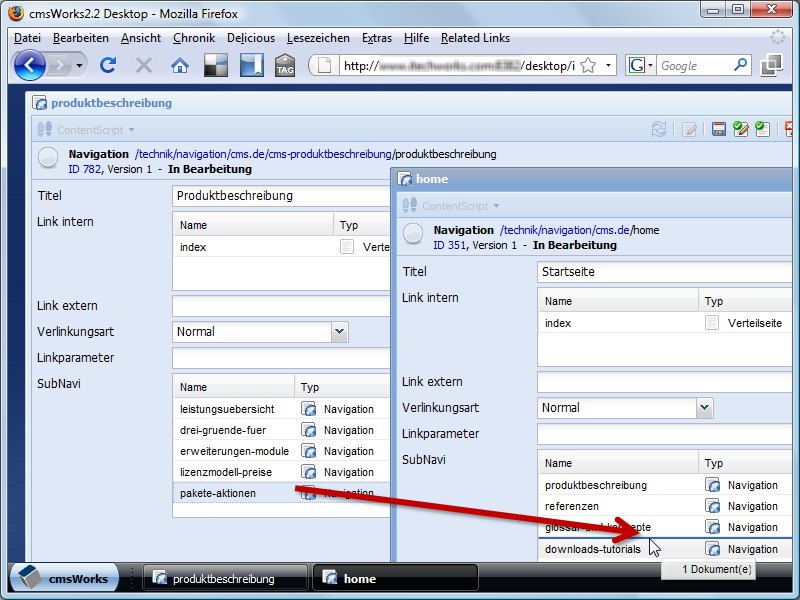Image resolution: width=800 pixels, height=600 pixels.
Task: Click the refresh icon in produktbeschreibung toolbar
Action: pyautogui.click(x=659, y=129)
